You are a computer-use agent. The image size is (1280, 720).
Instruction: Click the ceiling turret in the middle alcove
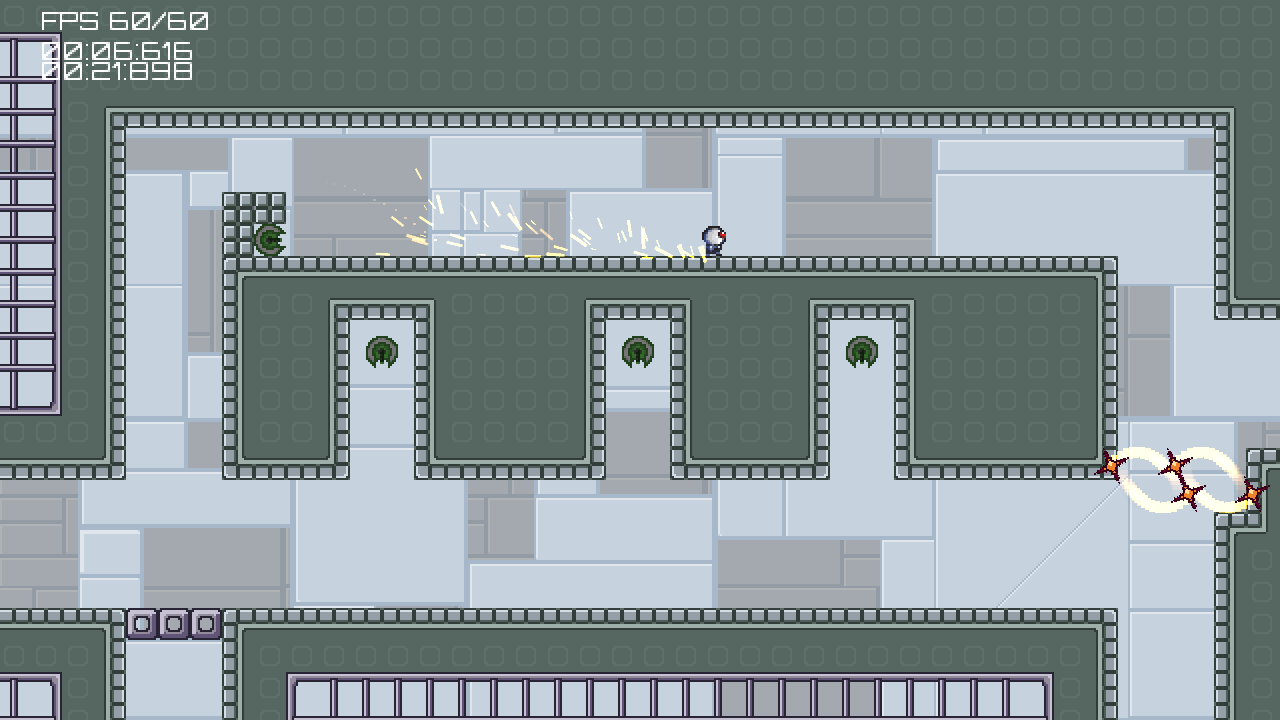(638, 352)
